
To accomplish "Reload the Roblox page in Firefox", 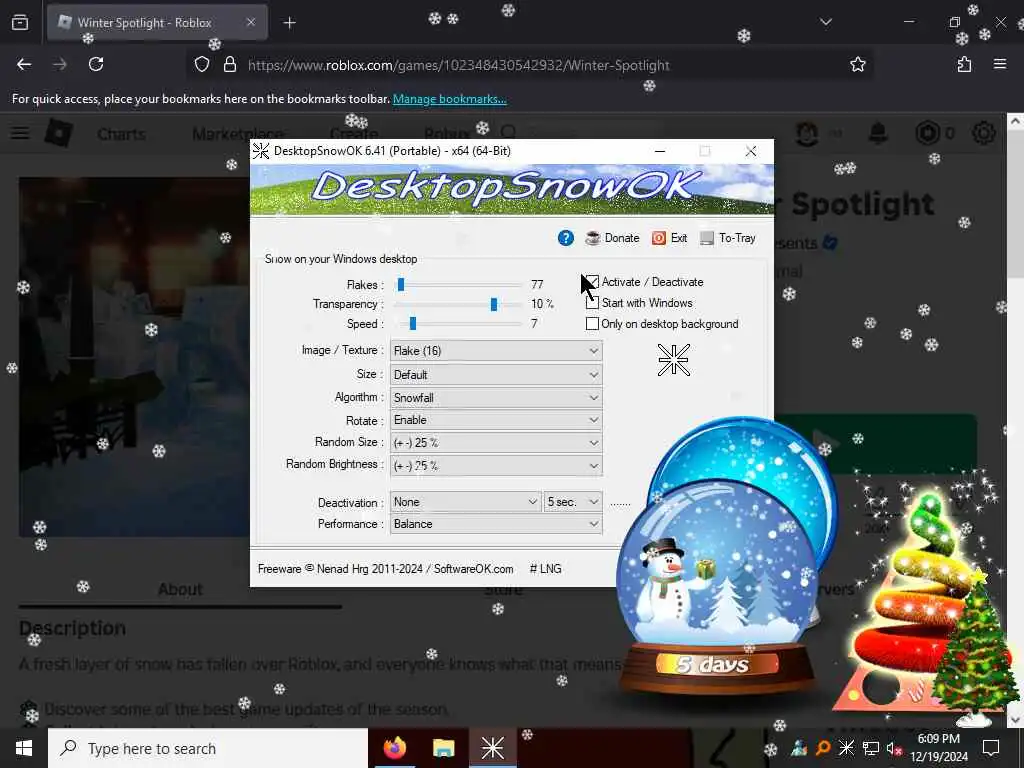I will (96, 64).
